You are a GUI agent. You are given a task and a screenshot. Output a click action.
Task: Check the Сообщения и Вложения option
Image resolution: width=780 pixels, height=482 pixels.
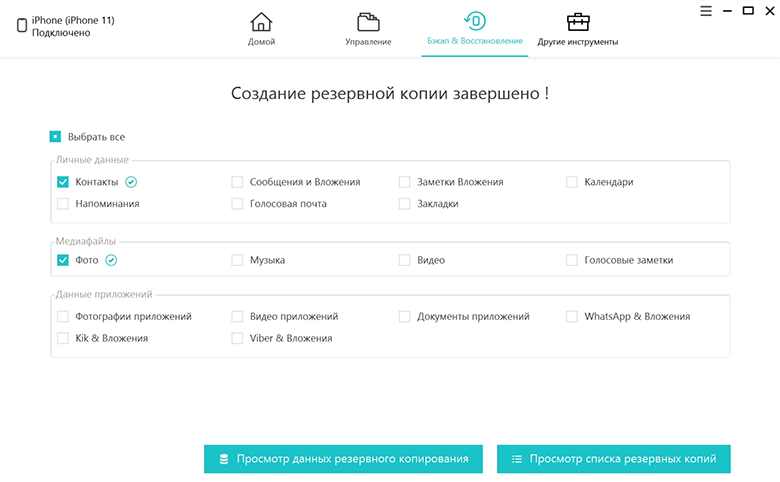(x=237, y=182)
